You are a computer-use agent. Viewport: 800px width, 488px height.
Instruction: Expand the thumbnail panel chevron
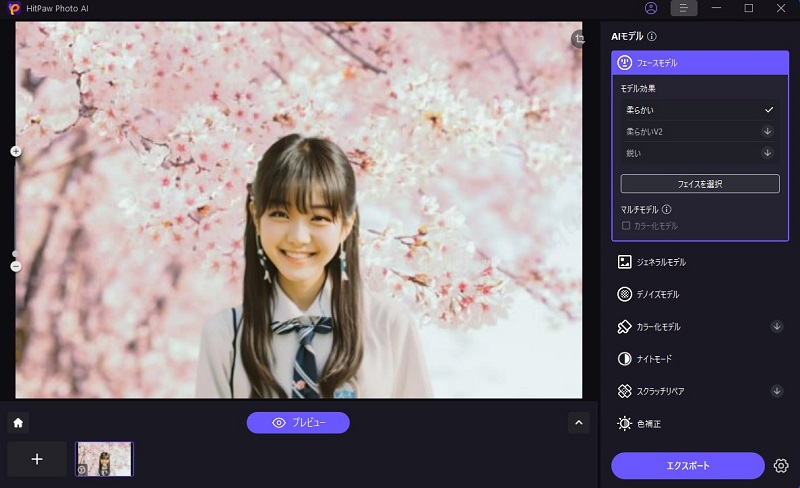click(x=579, y=423)
